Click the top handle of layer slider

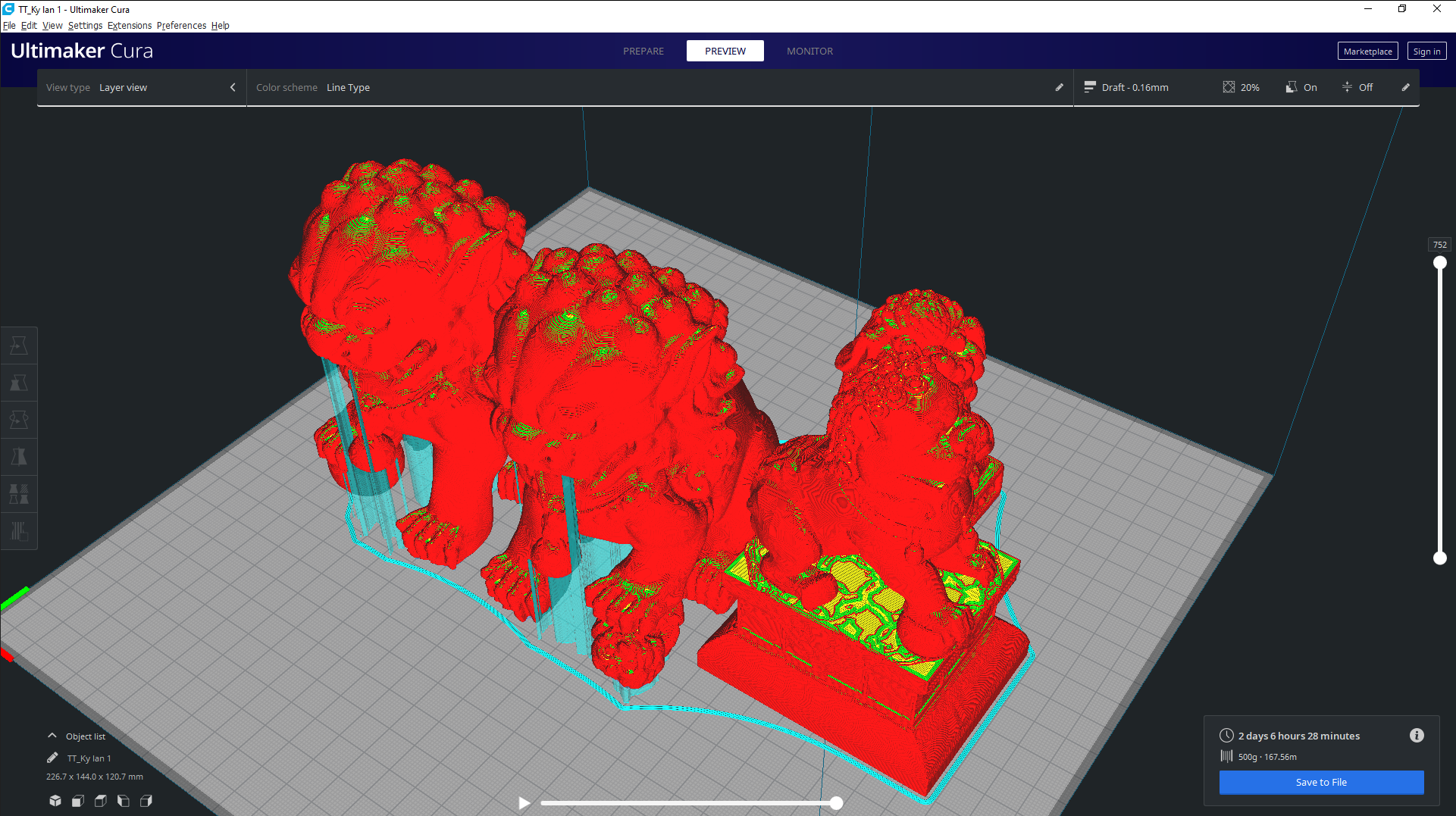1440,263
